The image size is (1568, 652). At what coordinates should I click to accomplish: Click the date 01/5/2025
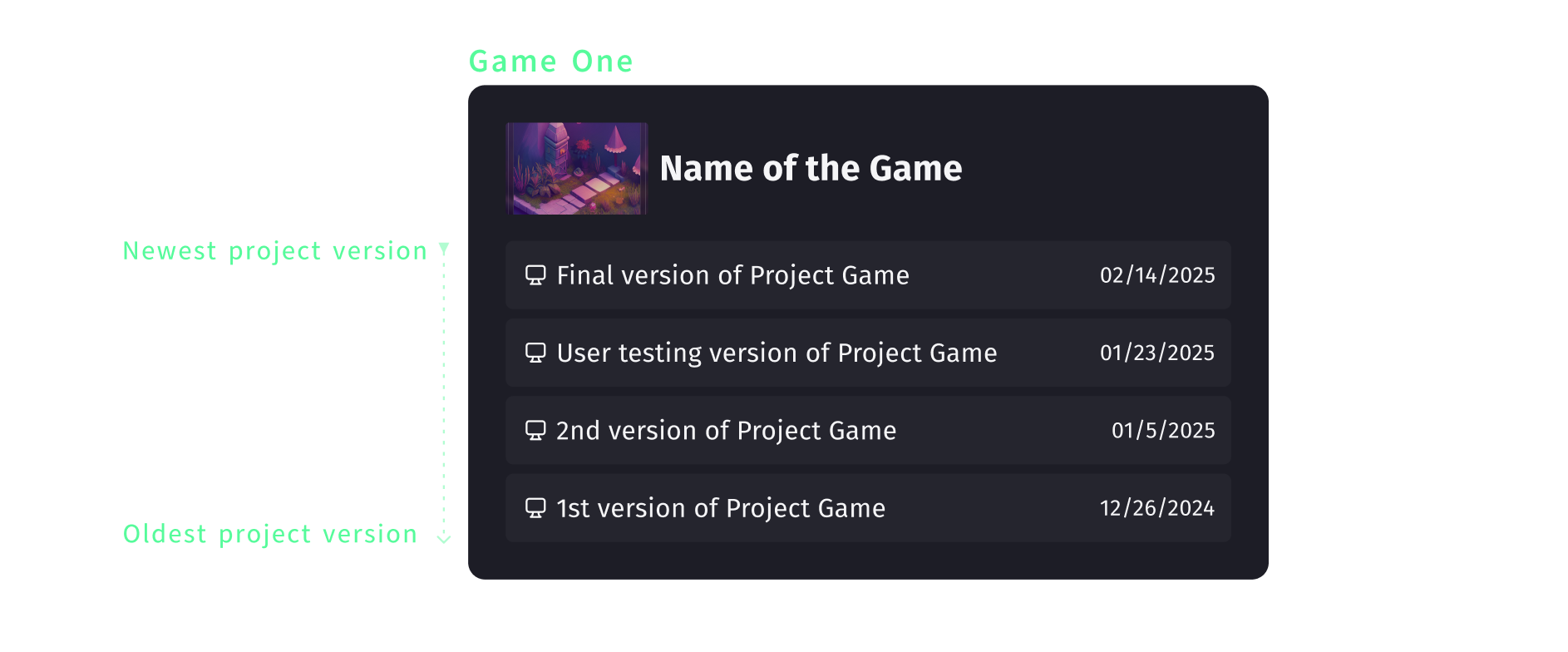click(x=1163, y=430)
